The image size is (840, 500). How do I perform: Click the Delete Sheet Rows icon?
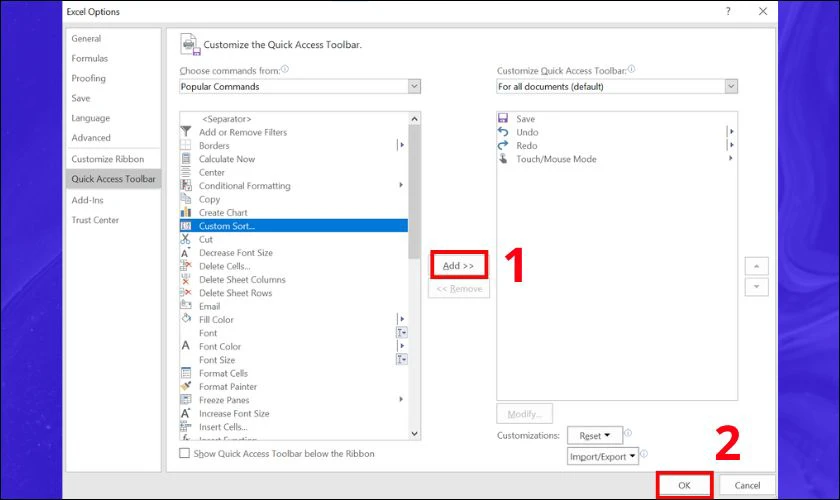pyautogui.click(x=186, y=293)
